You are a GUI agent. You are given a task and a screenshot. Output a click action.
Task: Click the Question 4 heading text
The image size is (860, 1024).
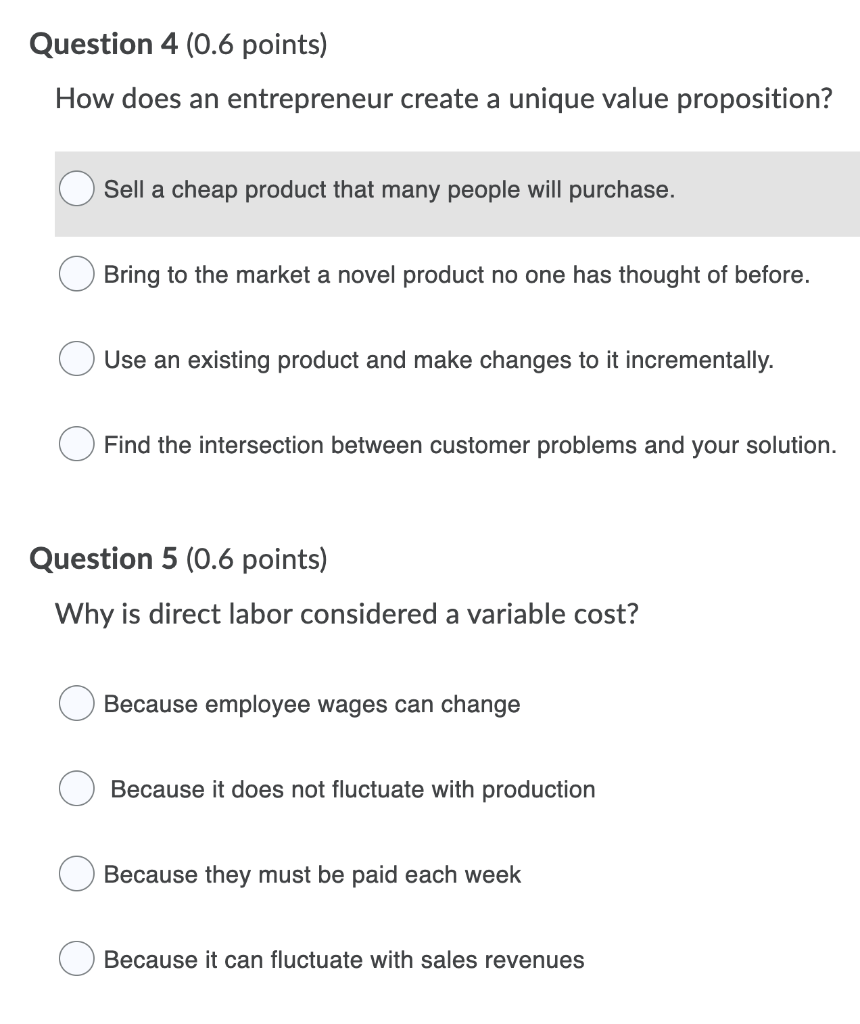103,44
